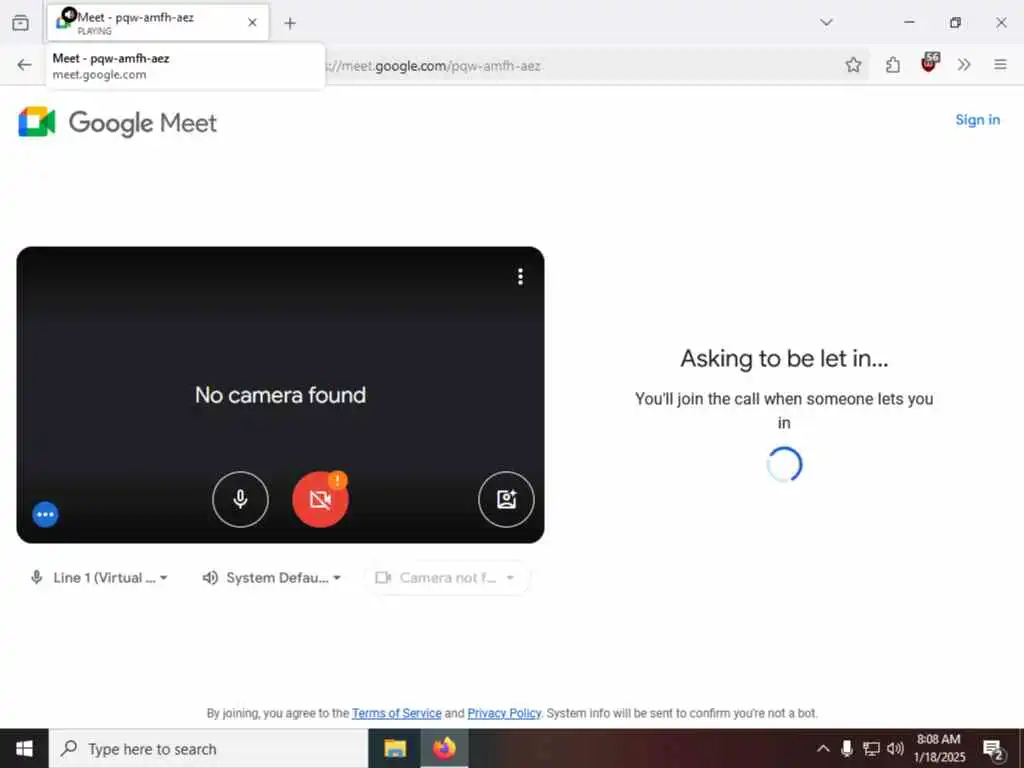
Task: Open a new browser tab
Action: click(x=290, y=23)
